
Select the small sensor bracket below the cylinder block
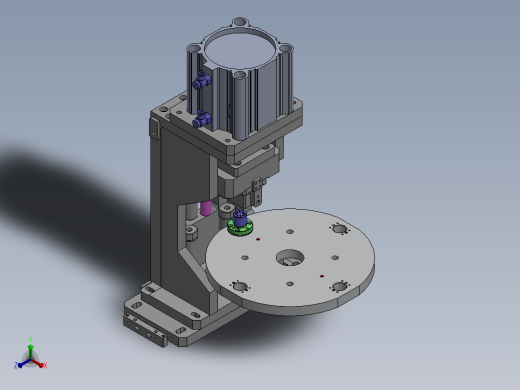(x=257, y=192)
